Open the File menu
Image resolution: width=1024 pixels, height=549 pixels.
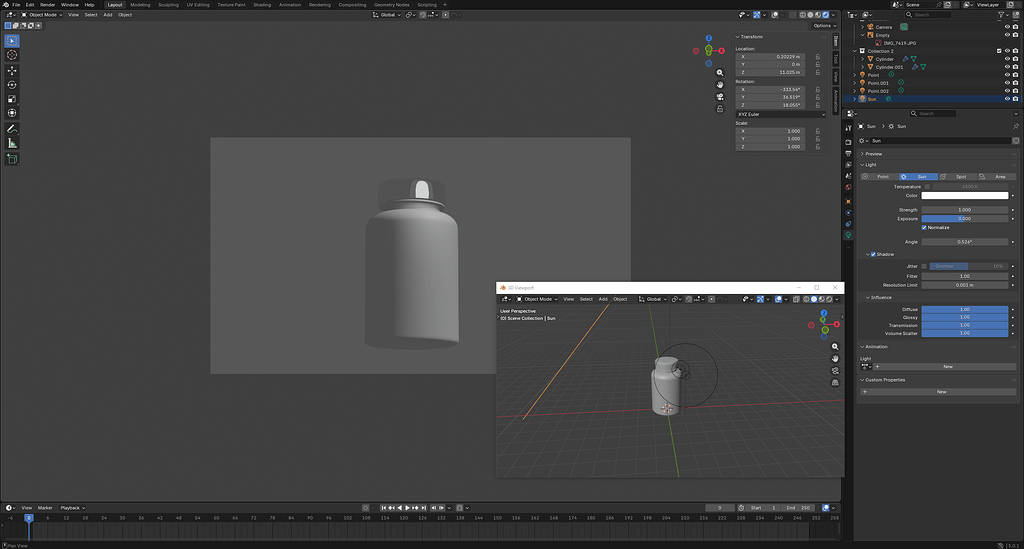[16, 5]
